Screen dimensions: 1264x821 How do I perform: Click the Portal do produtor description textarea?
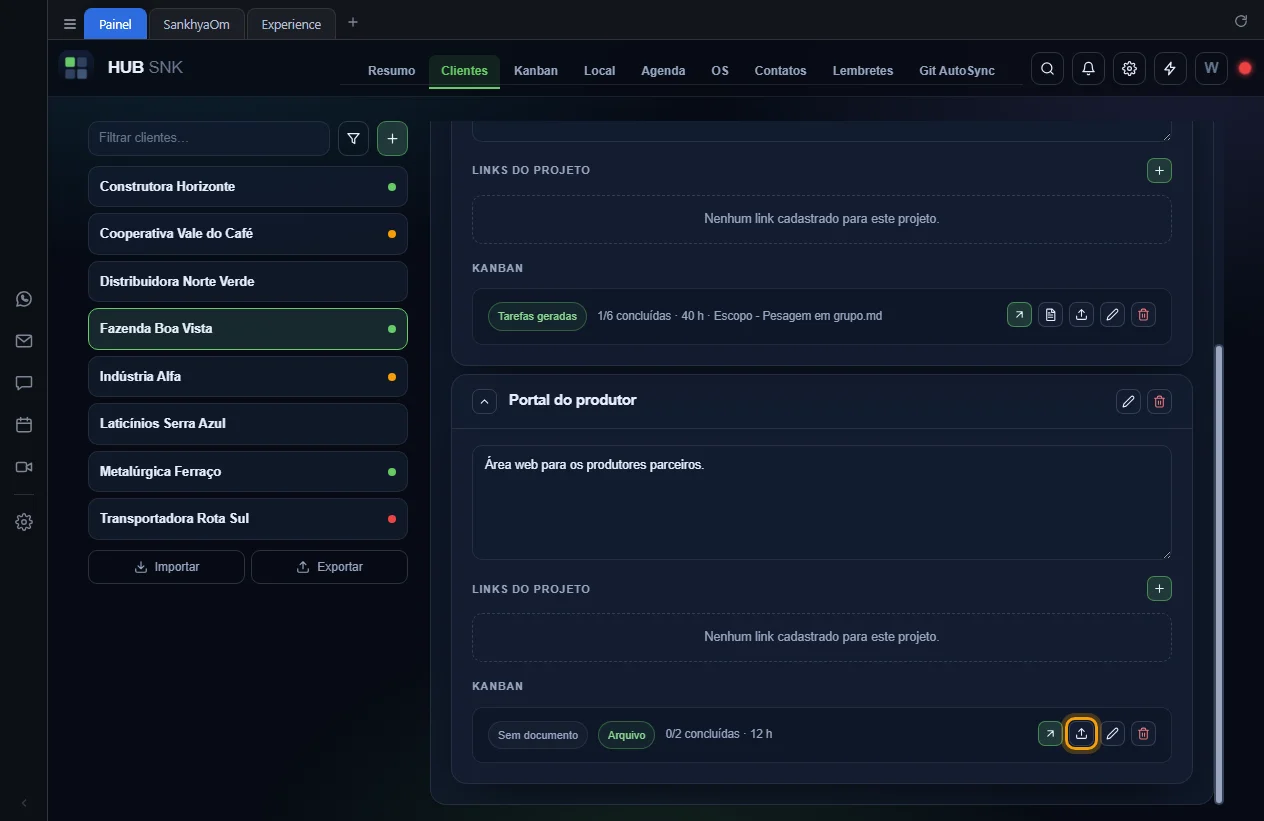coord(821,502)
